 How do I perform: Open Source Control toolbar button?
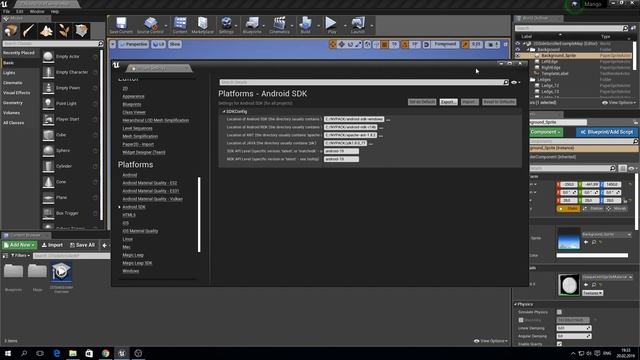click(150, 25)
